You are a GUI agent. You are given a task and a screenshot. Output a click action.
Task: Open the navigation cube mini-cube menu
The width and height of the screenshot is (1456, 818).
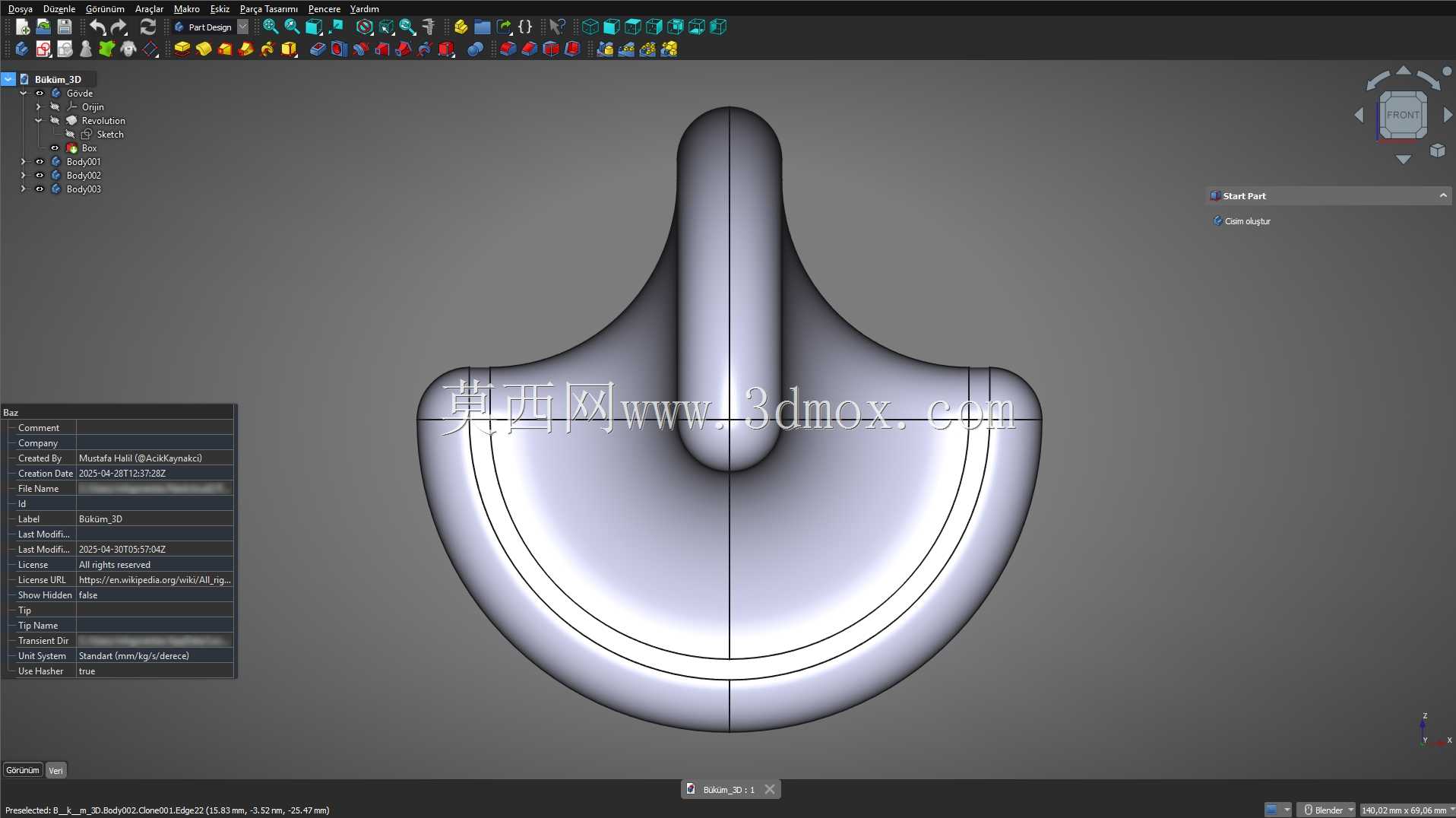pos(1437,151)
